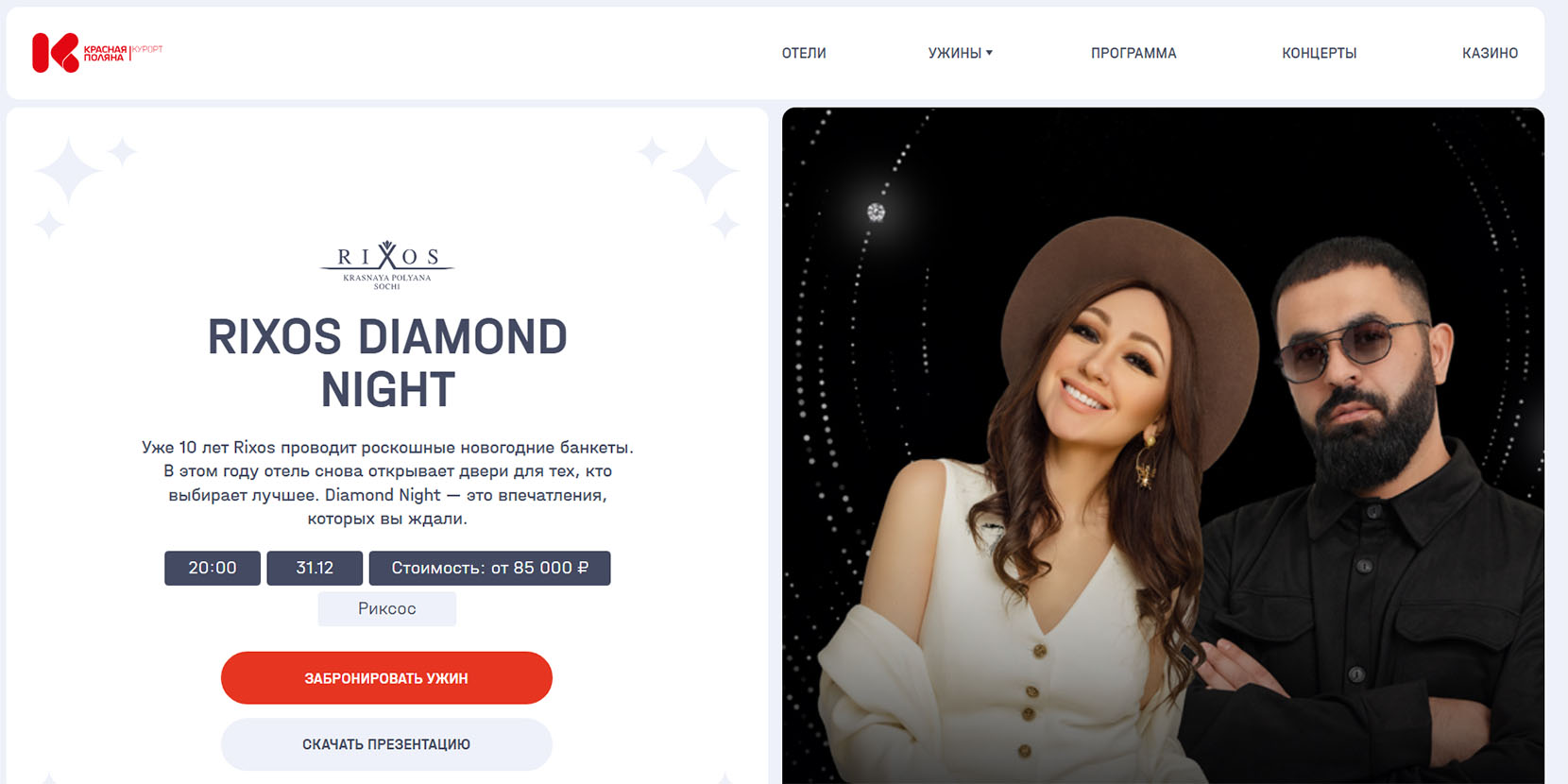
Task: Click the ЗАБРОНИРОВАТЬ УЖИН red button
Action: click(386, 678)
